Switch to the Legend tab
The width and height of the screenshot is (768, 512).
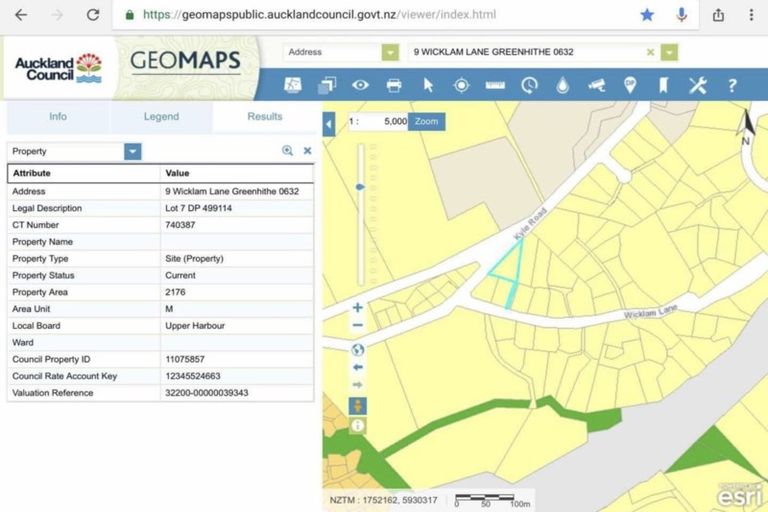tap(161, 117)
